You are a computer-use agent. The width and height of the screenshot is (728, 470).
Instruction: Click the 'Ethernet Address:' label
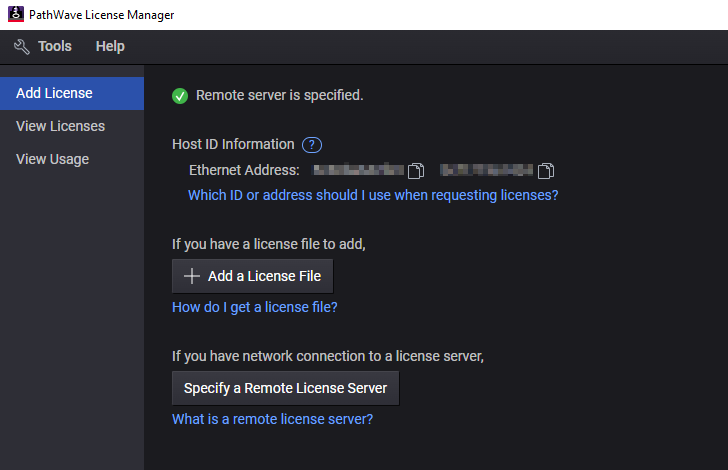point(244,170)
